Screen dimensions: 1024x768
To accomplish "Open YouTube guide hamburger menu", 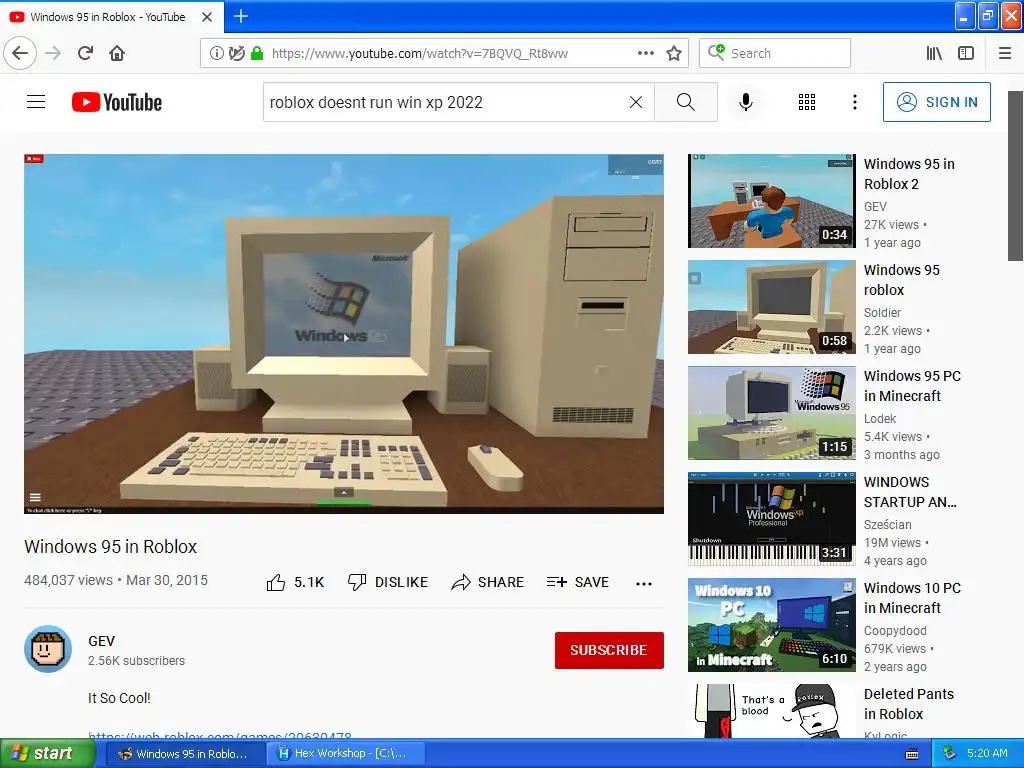I will (x=36, y=102).
